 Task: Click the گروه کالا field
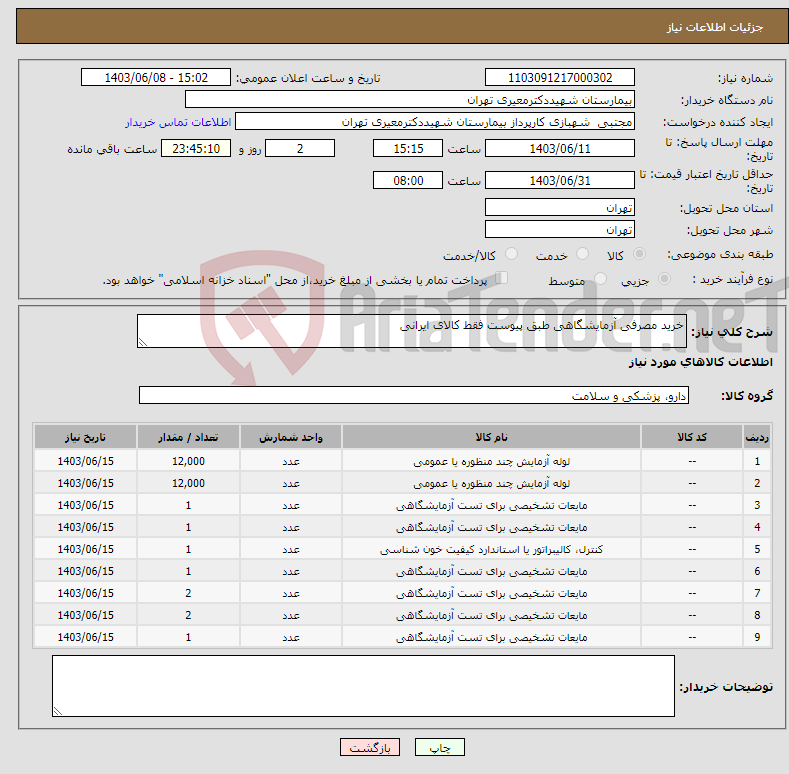414,396
